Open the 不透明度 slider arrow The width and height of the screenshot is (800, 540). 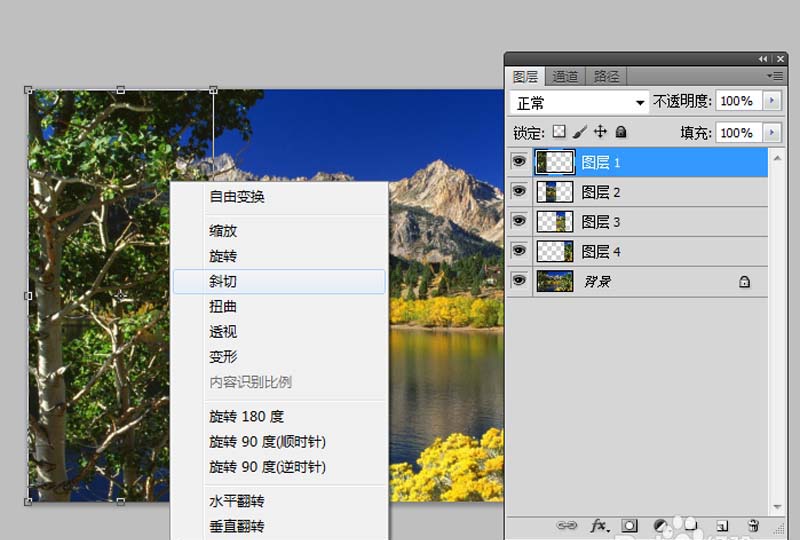click(772, 101)
